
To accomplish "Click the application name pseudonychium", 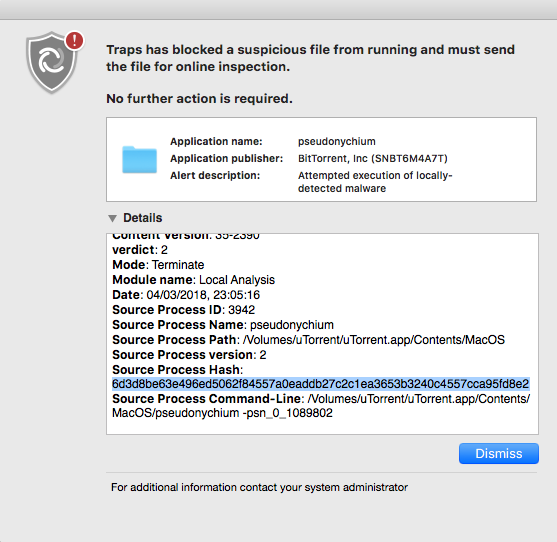I will pyautogui.click(x=336, y=142).
